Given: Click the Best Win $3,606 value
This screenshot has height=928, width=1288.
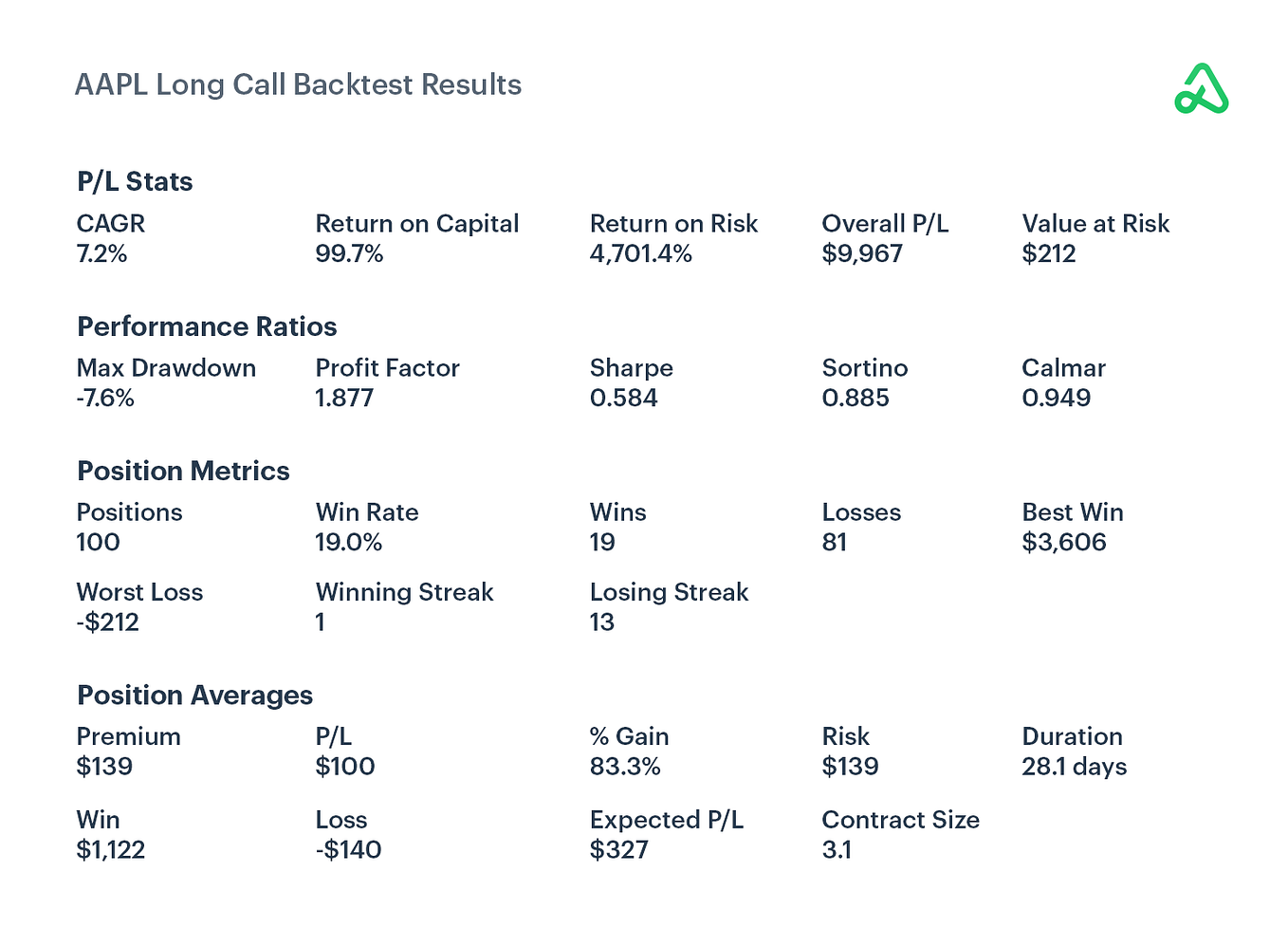Looking at the screenshot, I should point(1063,543).
